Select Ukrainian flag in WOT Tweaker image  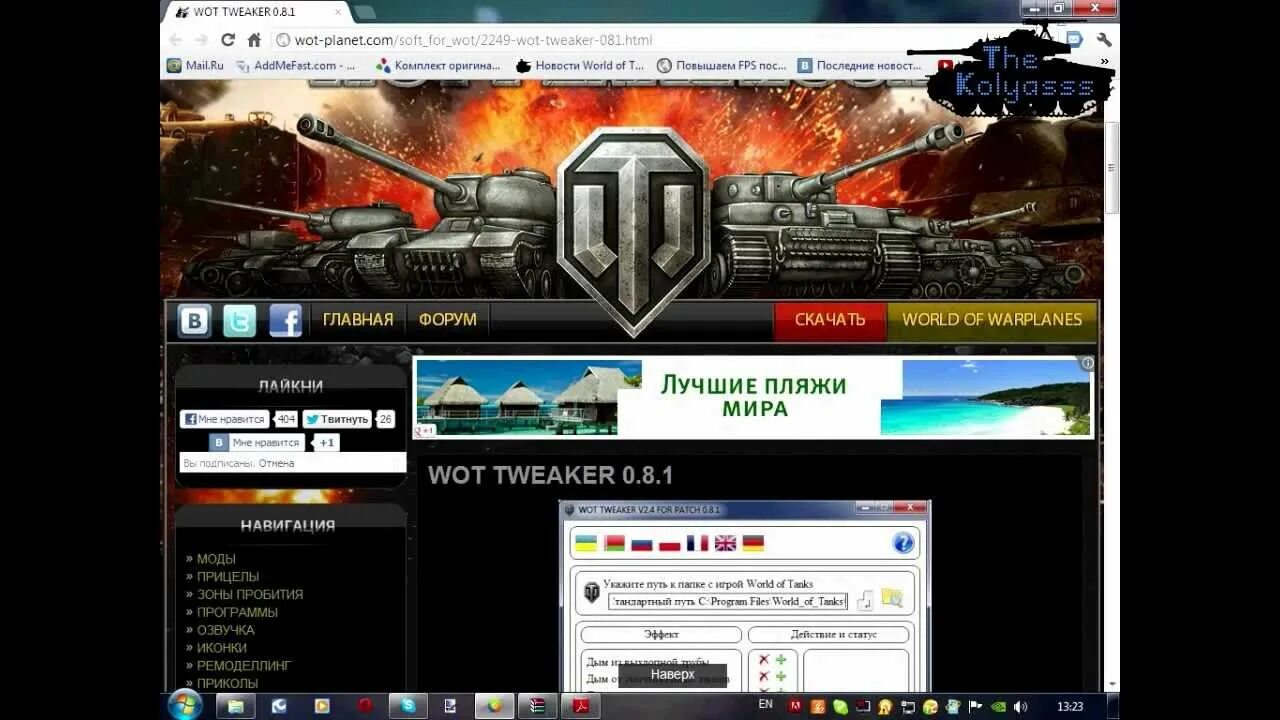coord(585,543)
